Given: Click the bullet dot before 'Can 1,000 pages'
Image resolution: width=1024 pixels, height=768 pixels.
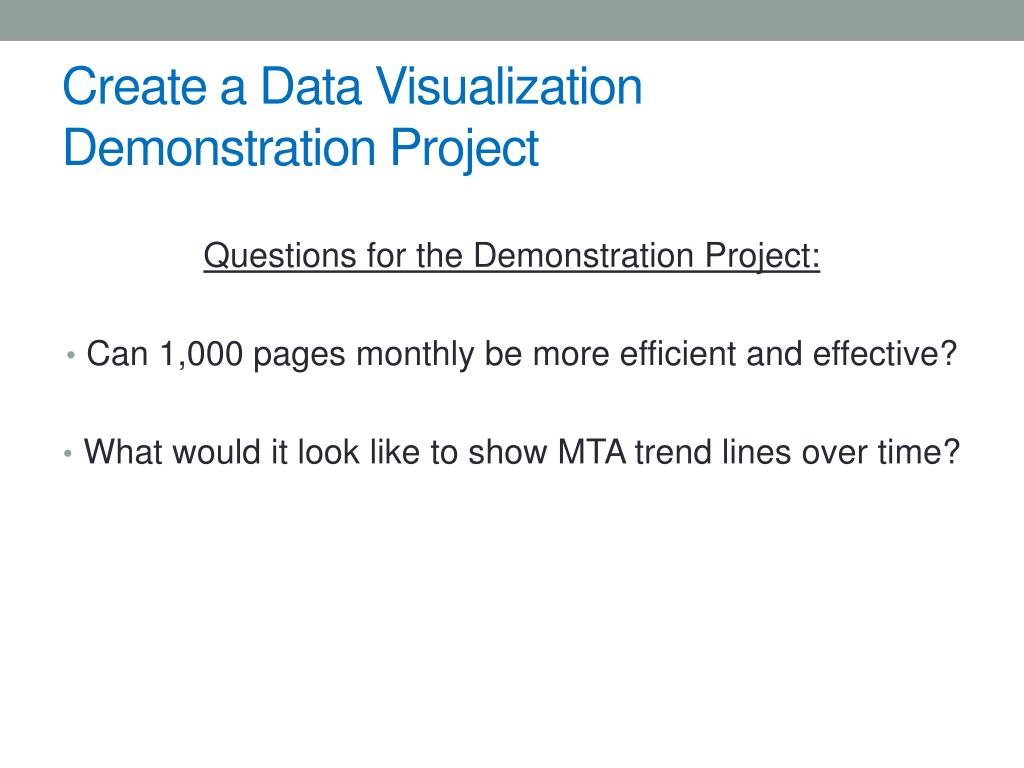Looking at the screenshot, I should [71, 356].
